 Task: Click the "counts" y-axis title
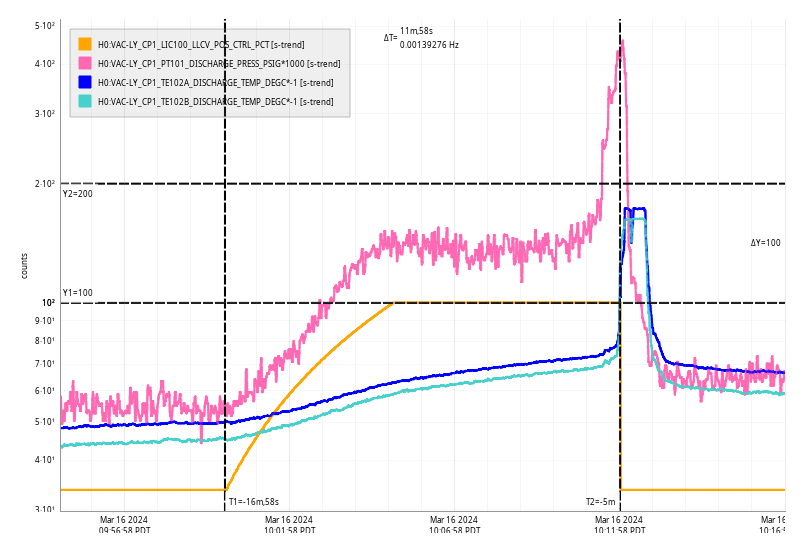(x=25, y=265)
